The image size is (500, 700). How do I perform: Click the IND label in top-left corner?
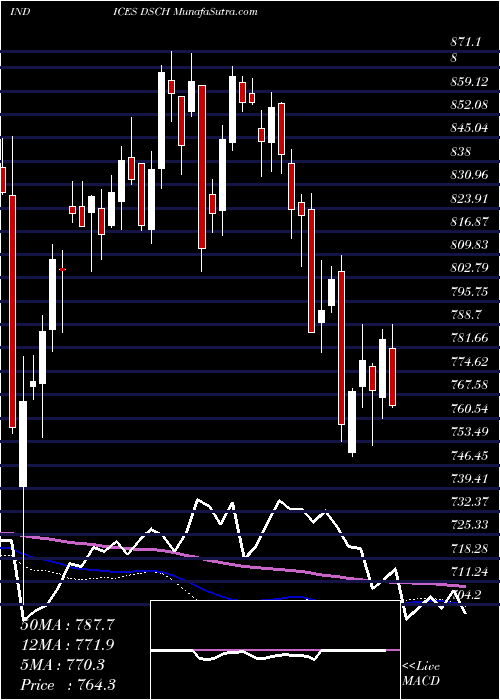coord(20,11)
